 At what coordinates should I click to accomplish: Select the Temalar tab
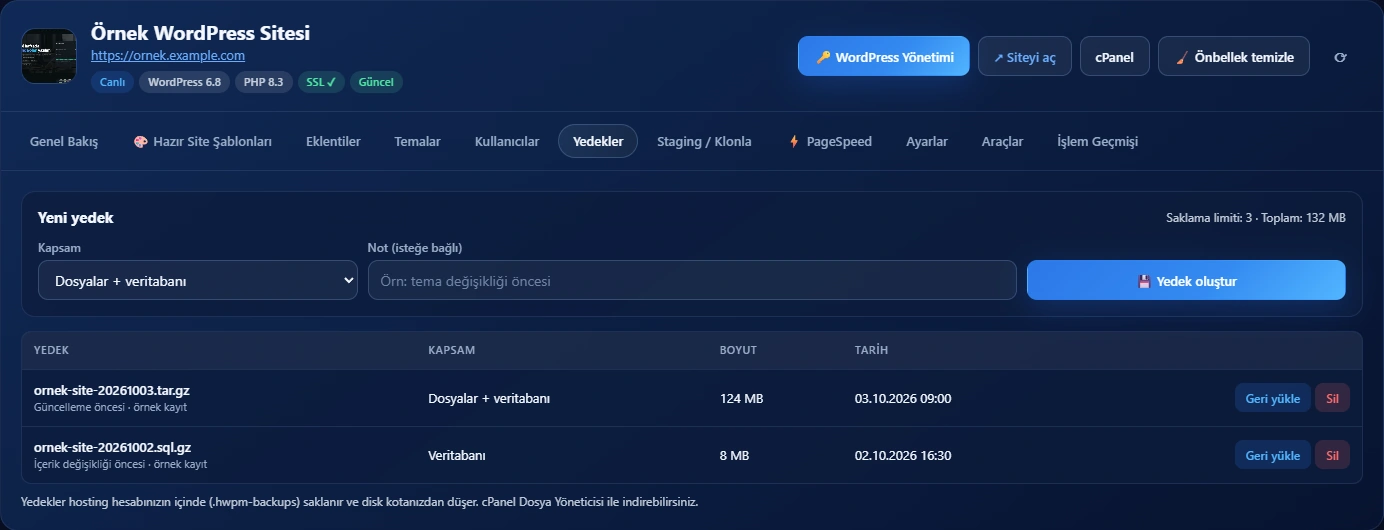pyautogui.click(x=418, y=142)
